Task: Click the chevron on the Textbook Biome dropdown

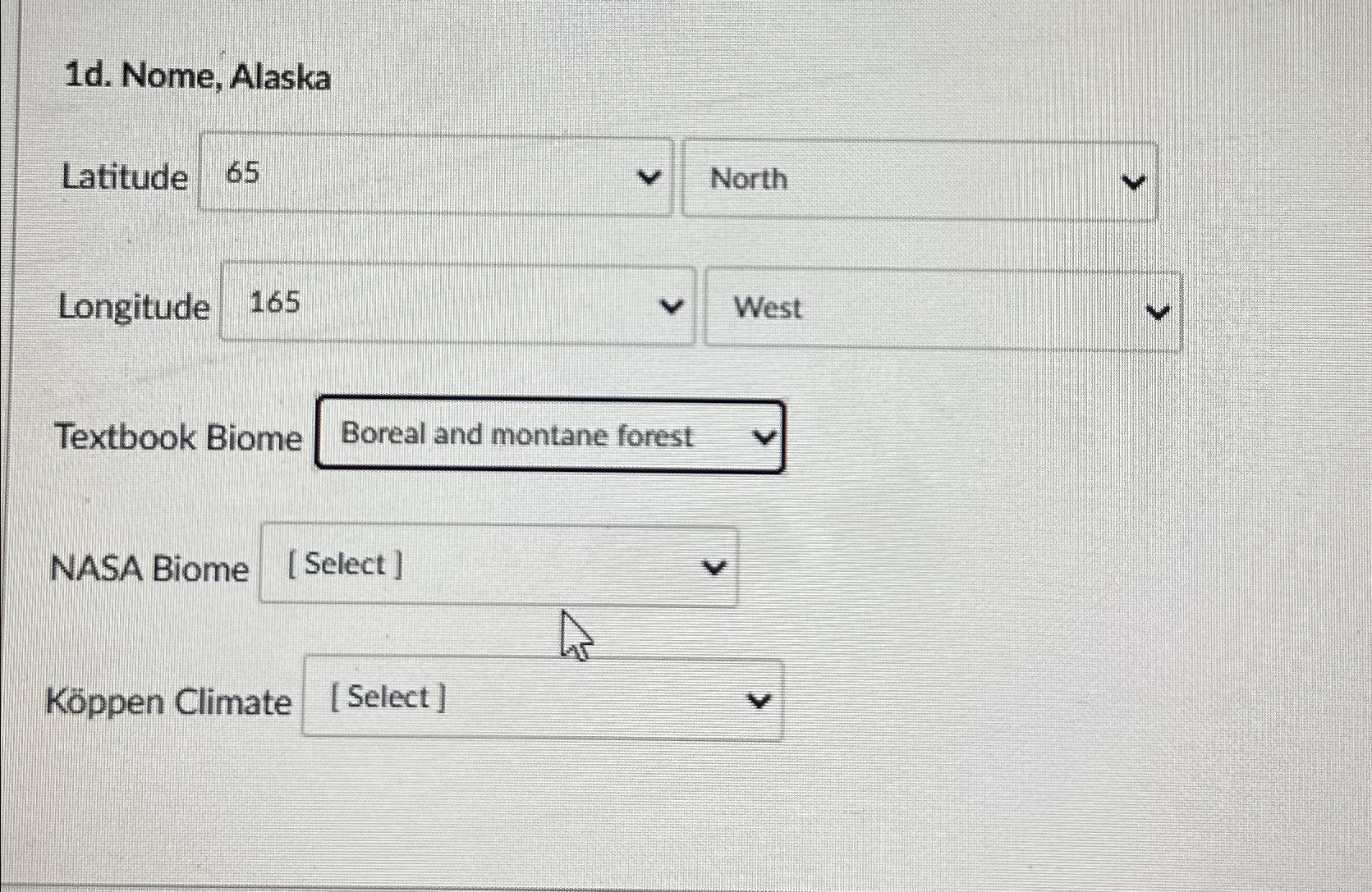Action: click(764, 437)
